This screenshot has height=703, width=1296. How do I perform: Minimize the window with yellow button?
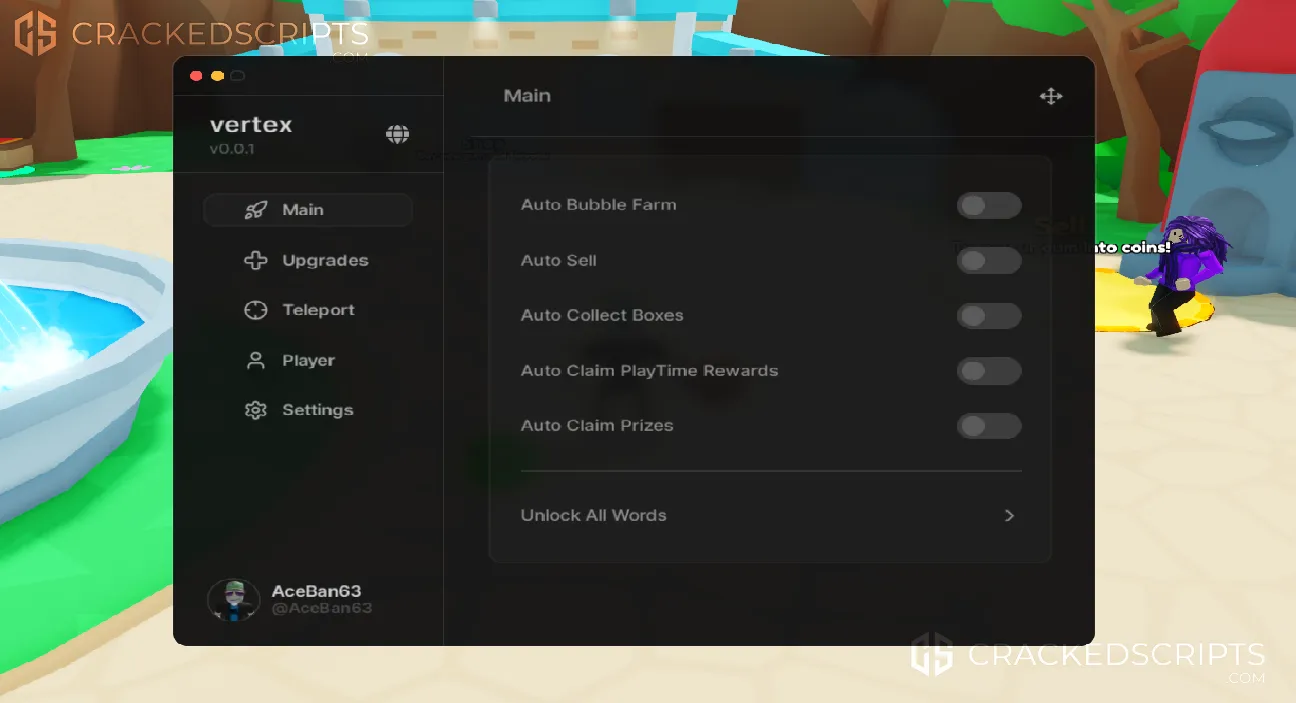click(x=217, y=76)
